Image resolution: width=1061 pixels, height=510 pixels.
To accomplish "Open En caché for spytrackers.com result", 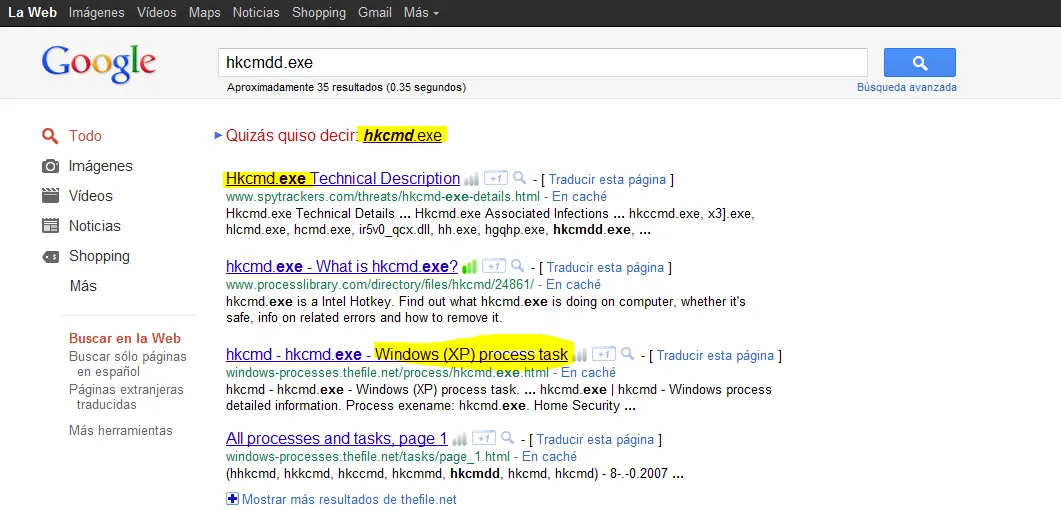I will 579,197.
